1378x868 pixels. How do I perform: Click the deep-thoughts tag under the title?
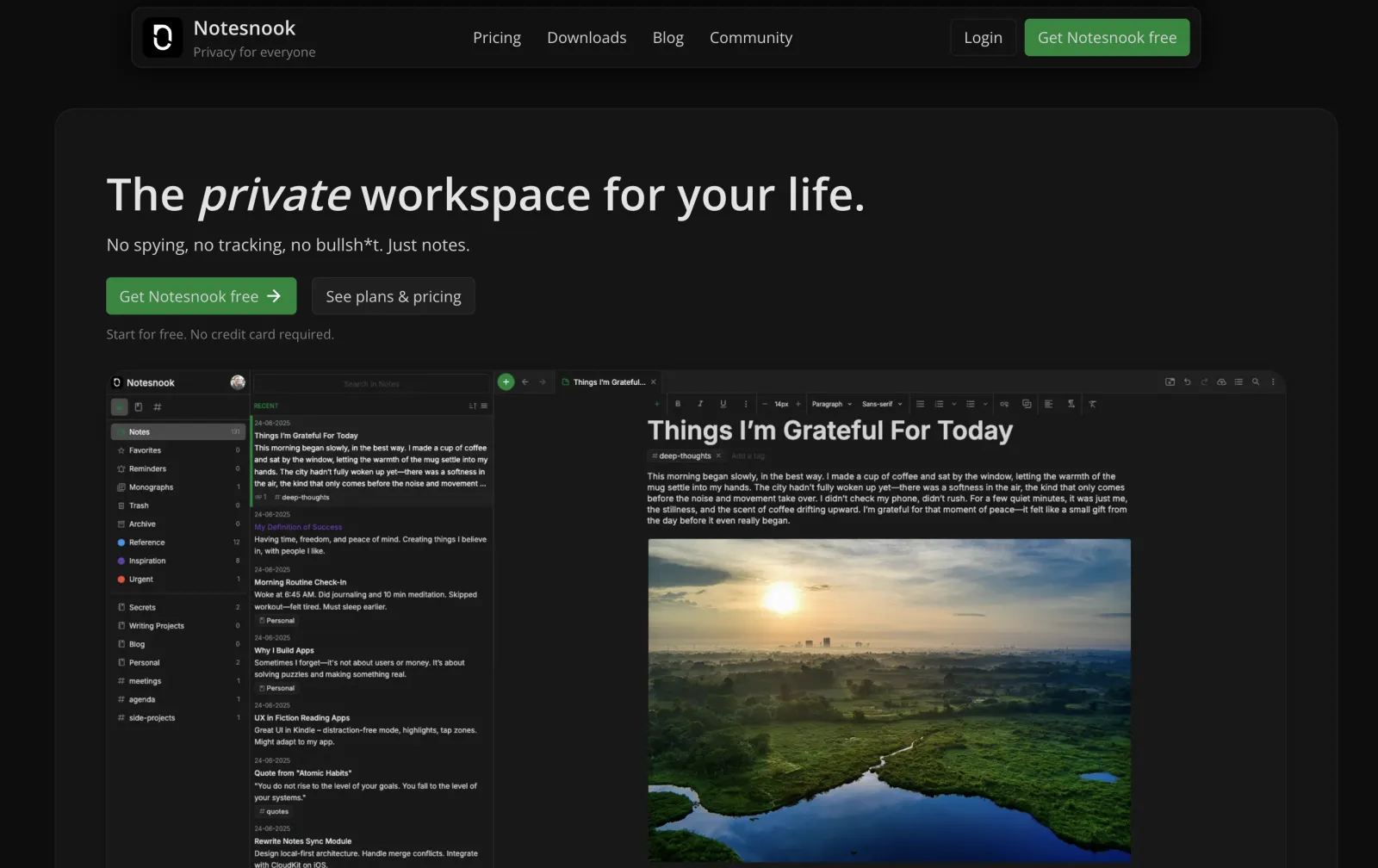pyautogui.click(x=686, y=456)
